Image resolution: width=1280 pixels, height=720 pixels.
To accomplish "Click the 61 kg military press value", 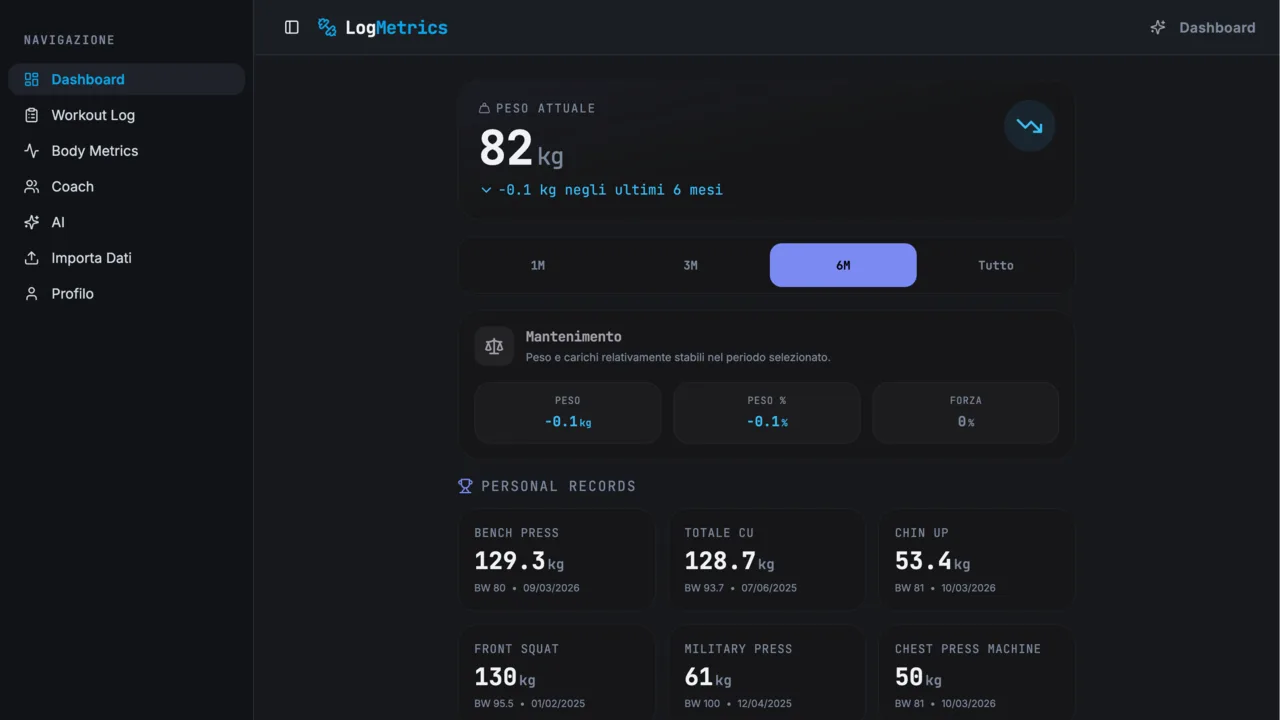I will tap(708, 677).
